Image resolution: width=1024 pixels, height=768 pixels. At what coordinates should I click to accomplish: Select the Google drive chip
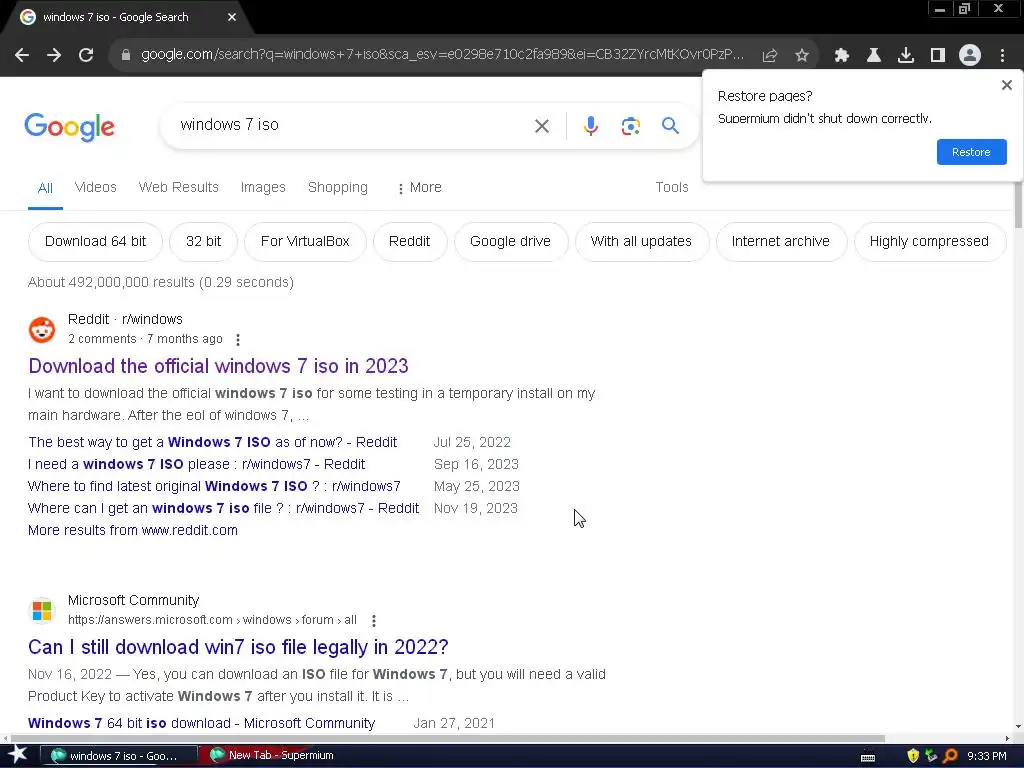point(510,242)
